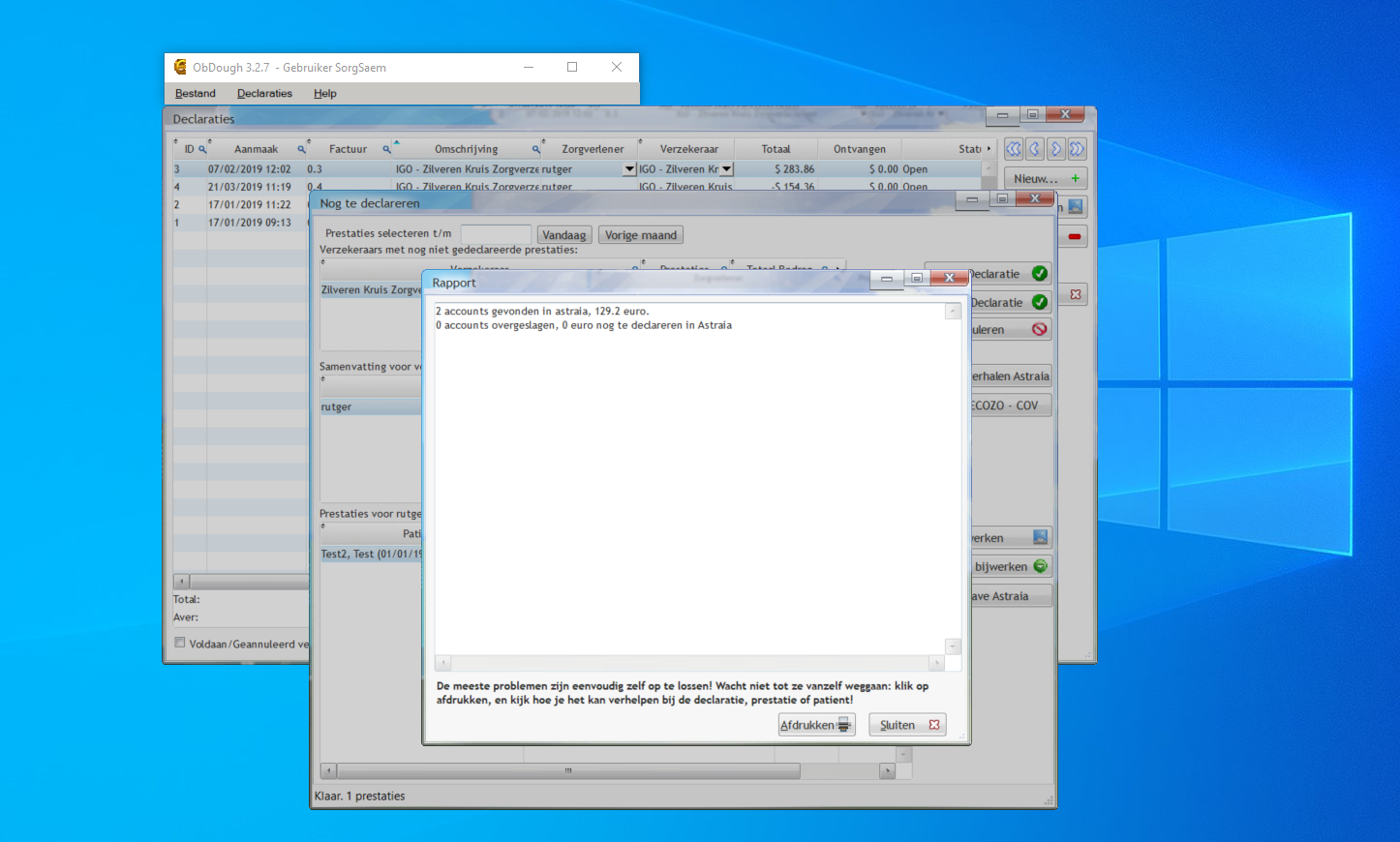The height and width of the screenshot is (842, 1400).
Task: Click left scroll arrow at bottom of Nog te declareren
Action: click(x=329, y=771)
